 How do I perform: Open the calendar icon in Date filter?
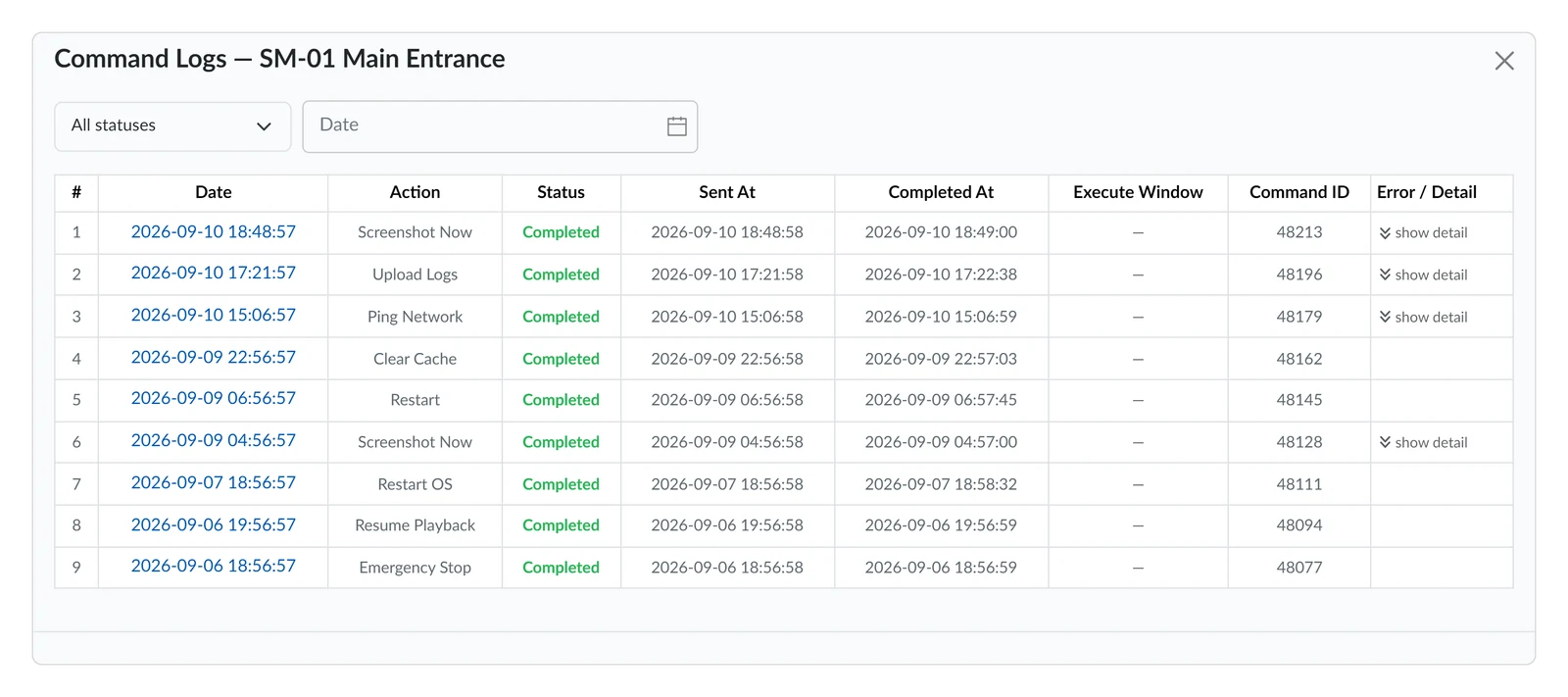(677, 126)
